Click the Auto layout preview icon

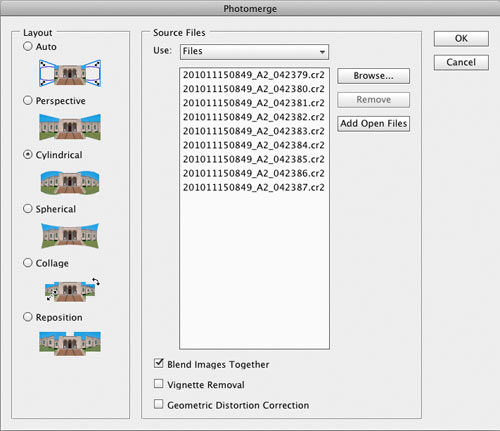70,73
